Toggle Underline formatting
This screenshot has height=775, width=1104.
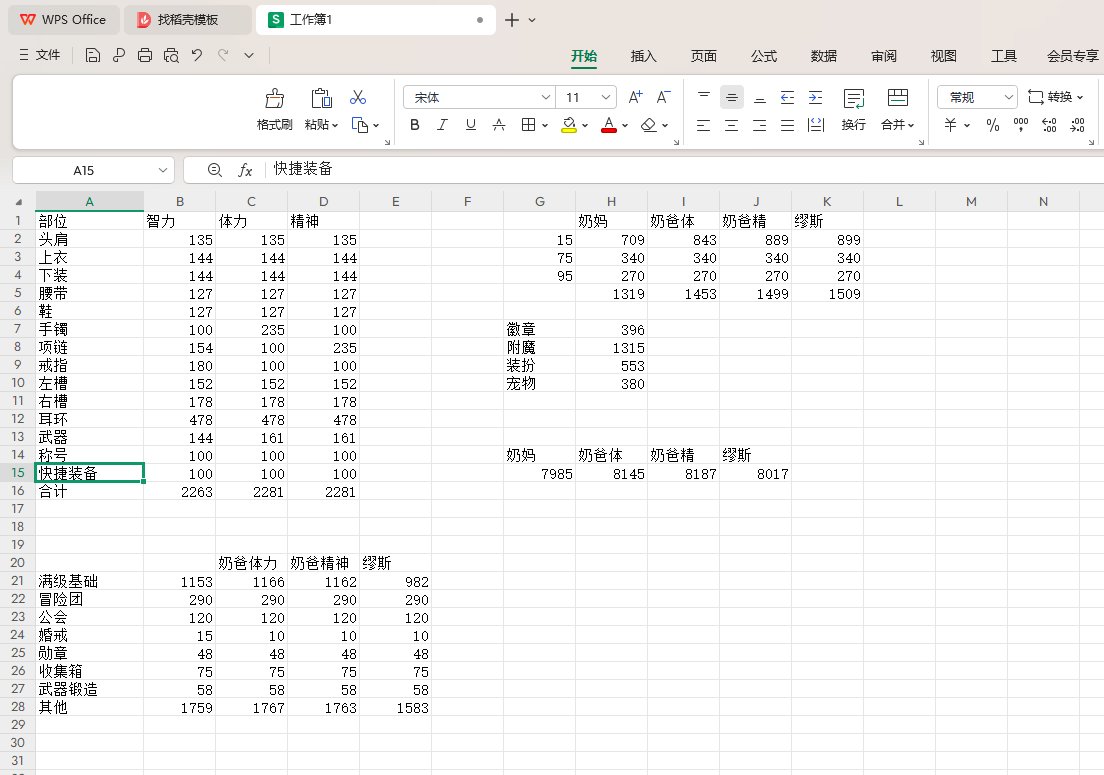pos(470,125)
